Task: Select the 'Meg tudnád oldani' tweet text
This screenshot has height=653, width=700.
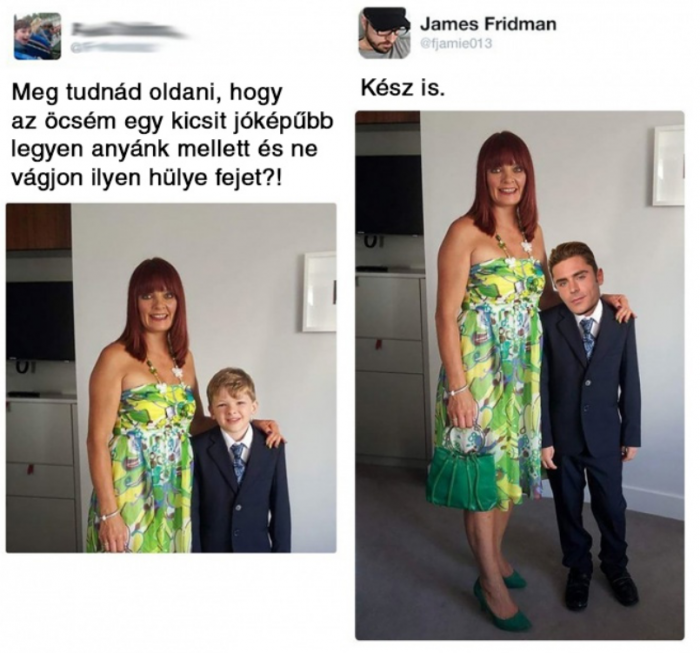Action: (172, 135)
